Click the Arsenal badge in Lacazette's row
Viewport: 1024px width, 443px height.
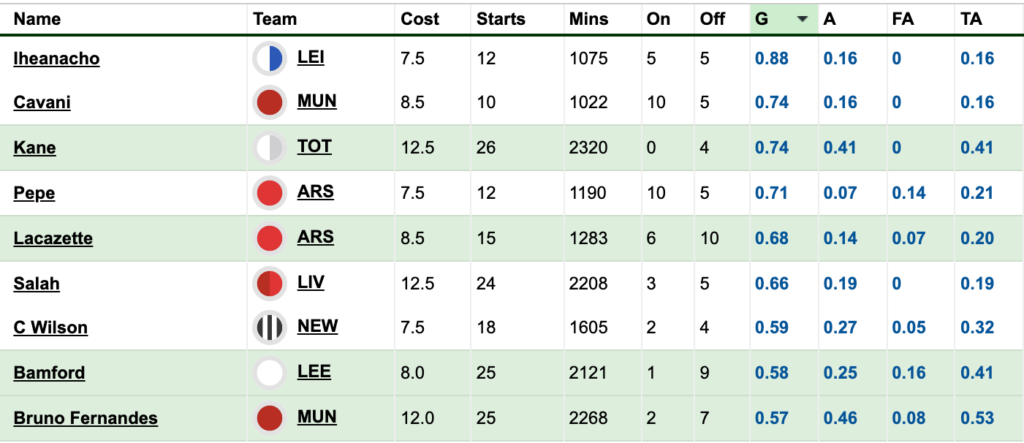(270, 238)
